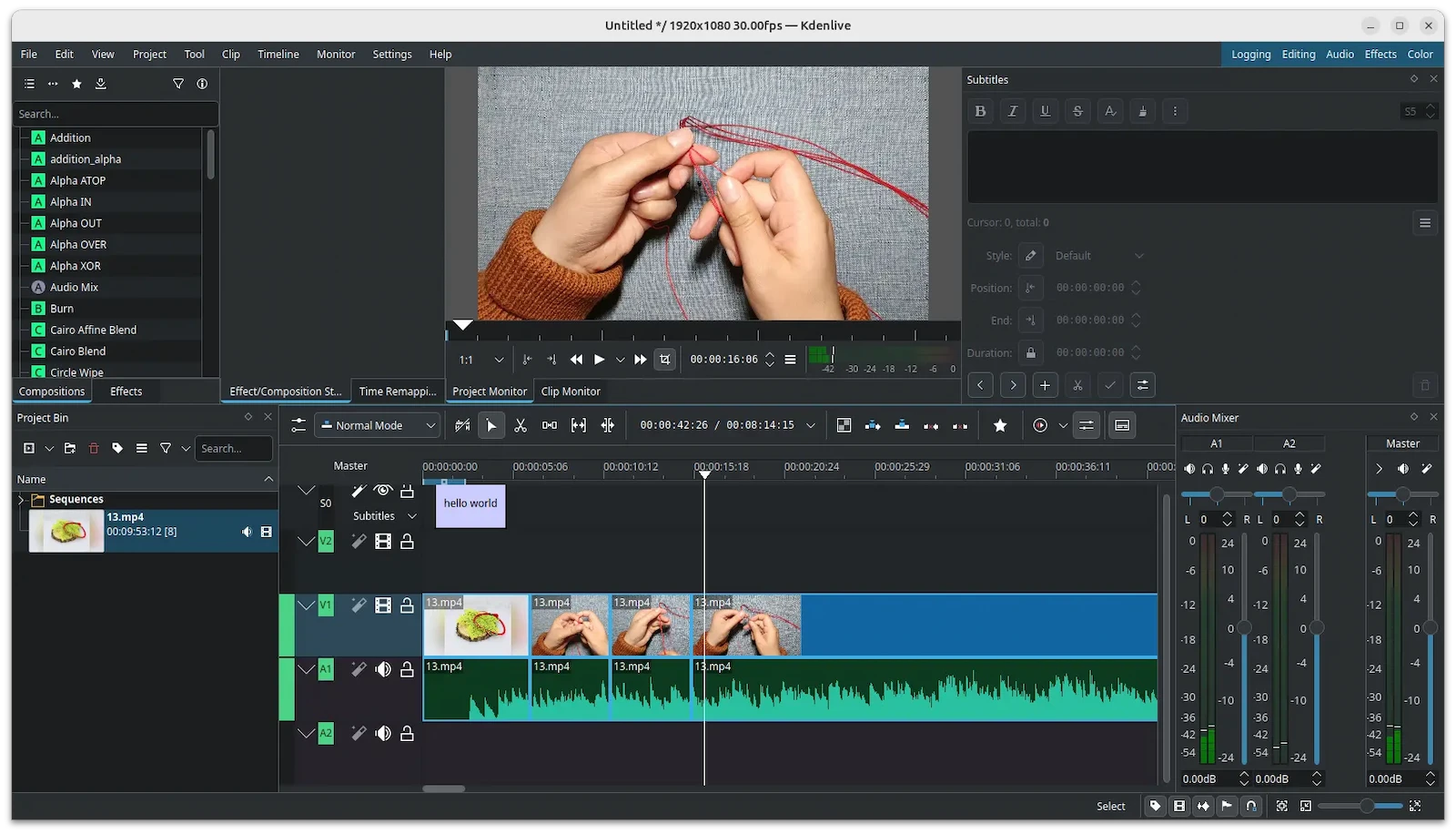Adjust Master volume vertical slider
The image size is (1456, 834).
pyautogui.click(x=1430, y=627)
